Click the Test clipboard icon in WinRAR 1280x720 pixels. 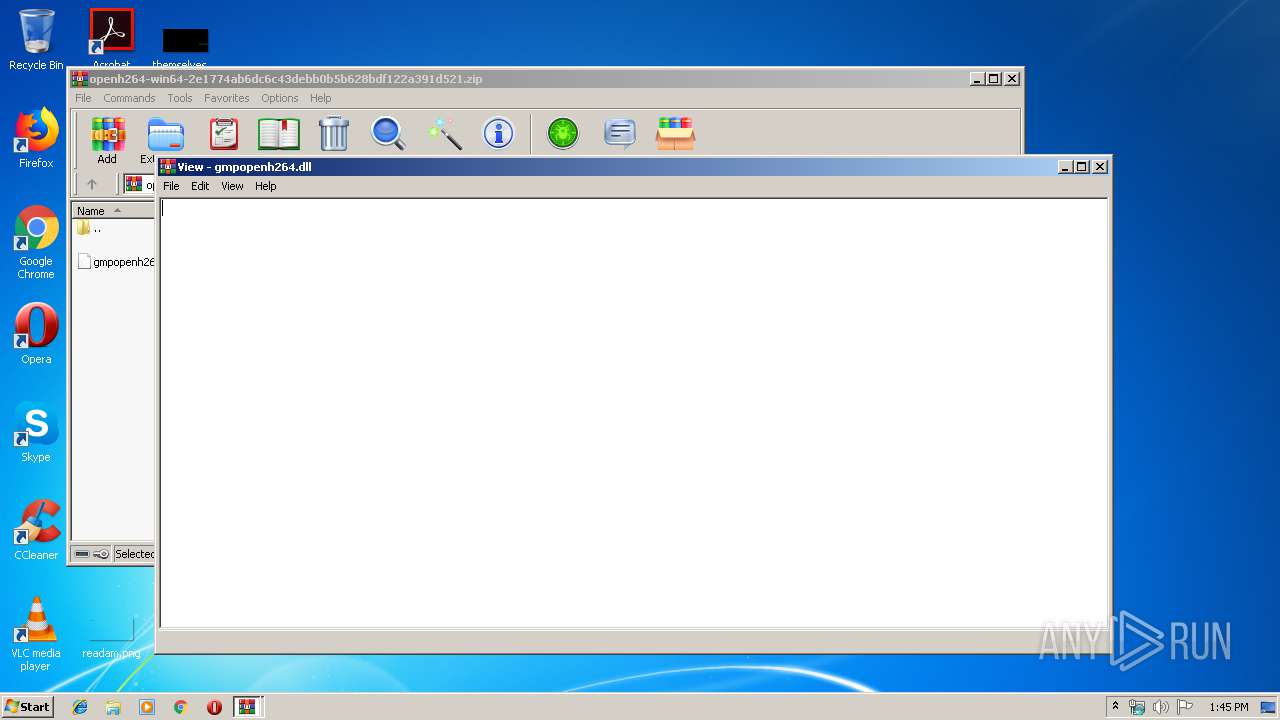click(x=223, y=134)
